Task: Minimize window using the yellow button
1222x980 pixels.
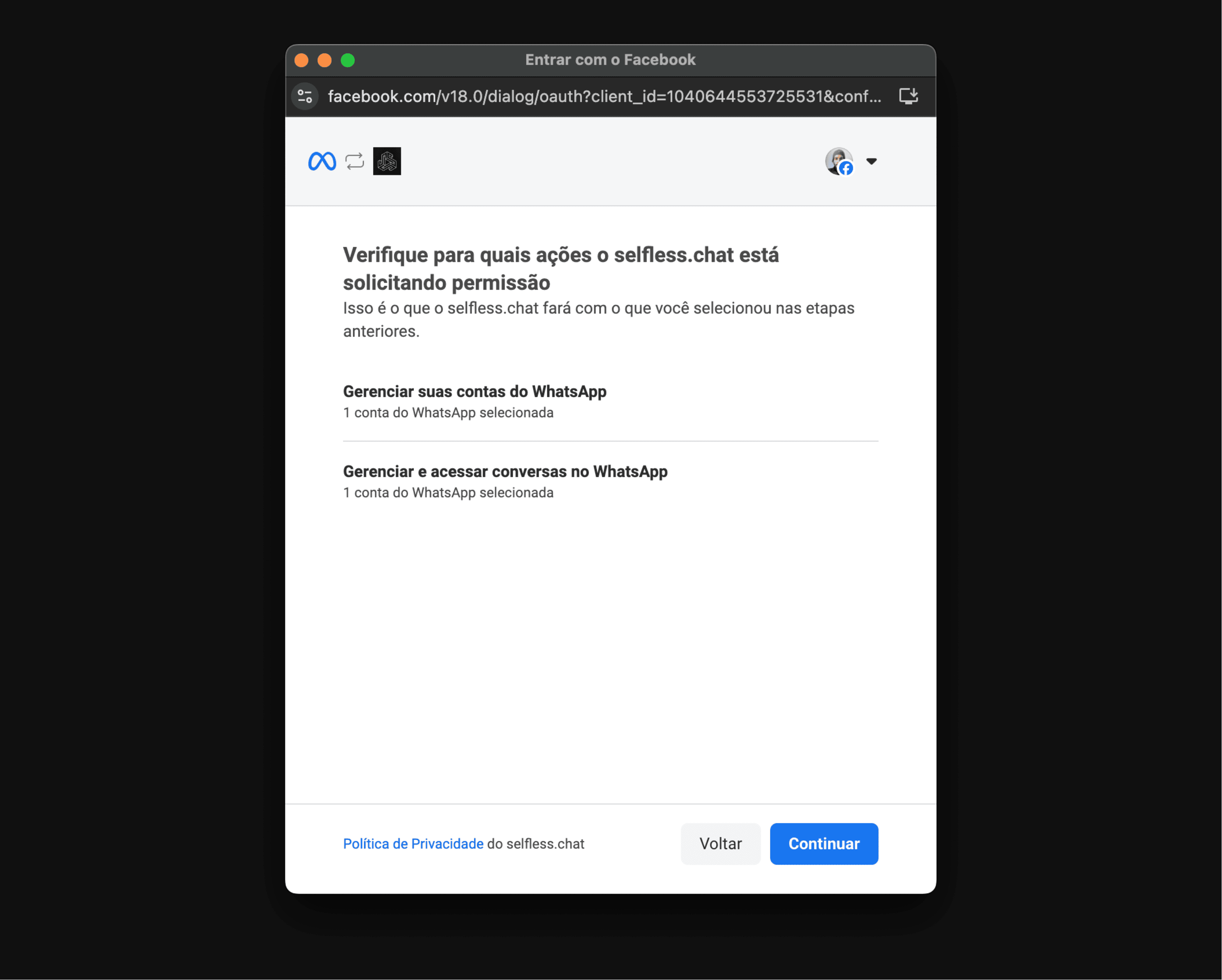Action: tap(325, 60)
